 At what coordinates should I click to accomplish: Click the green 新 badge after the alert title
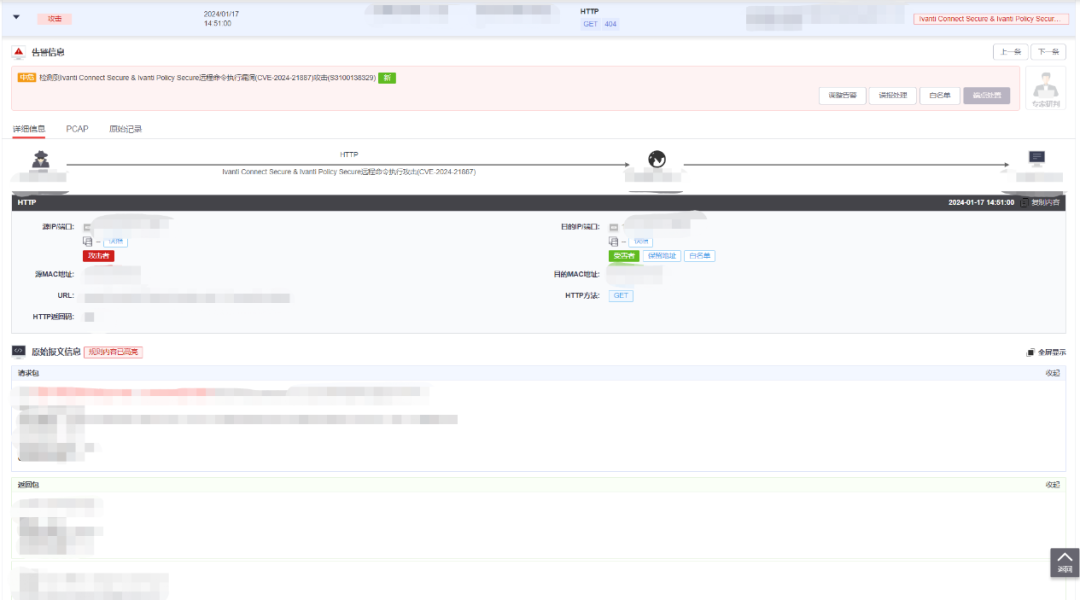point(387,78)
